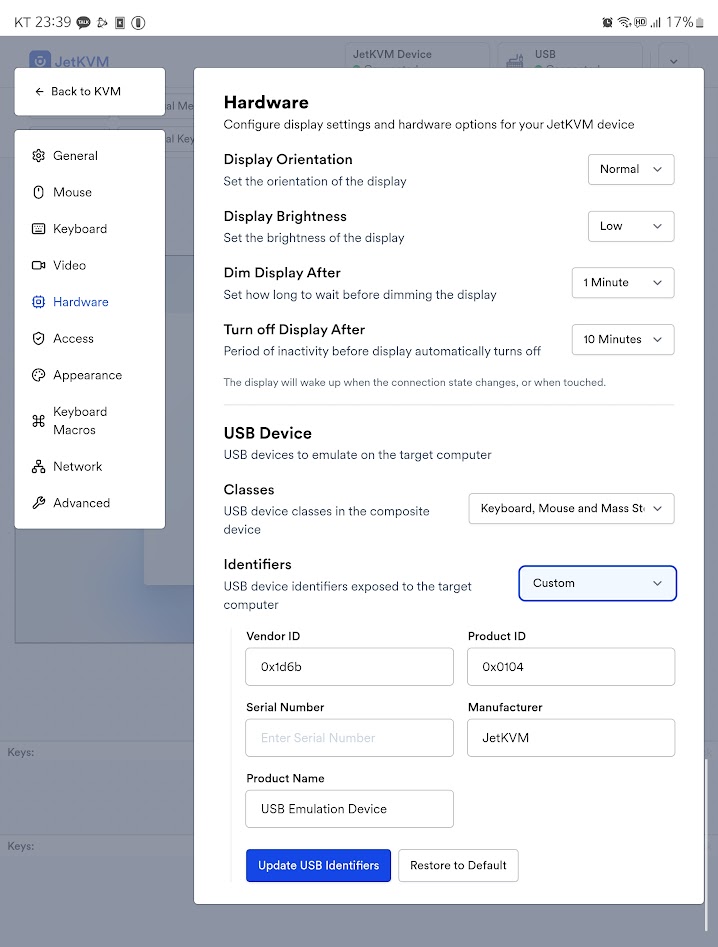This screenshot has height=947, width=718.
Task: Open the Display Orientation dropdown
Action: [631, 169]
